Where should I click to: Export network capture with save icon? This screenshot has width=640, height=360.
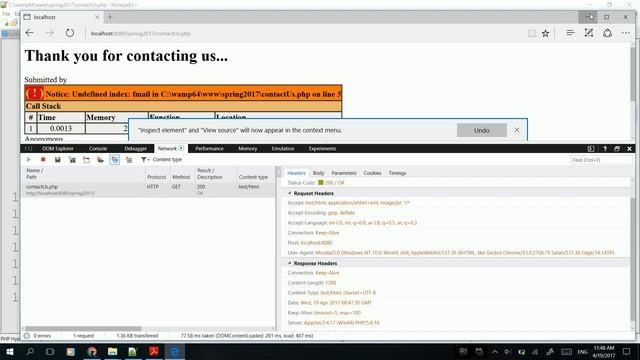[58, 160]
